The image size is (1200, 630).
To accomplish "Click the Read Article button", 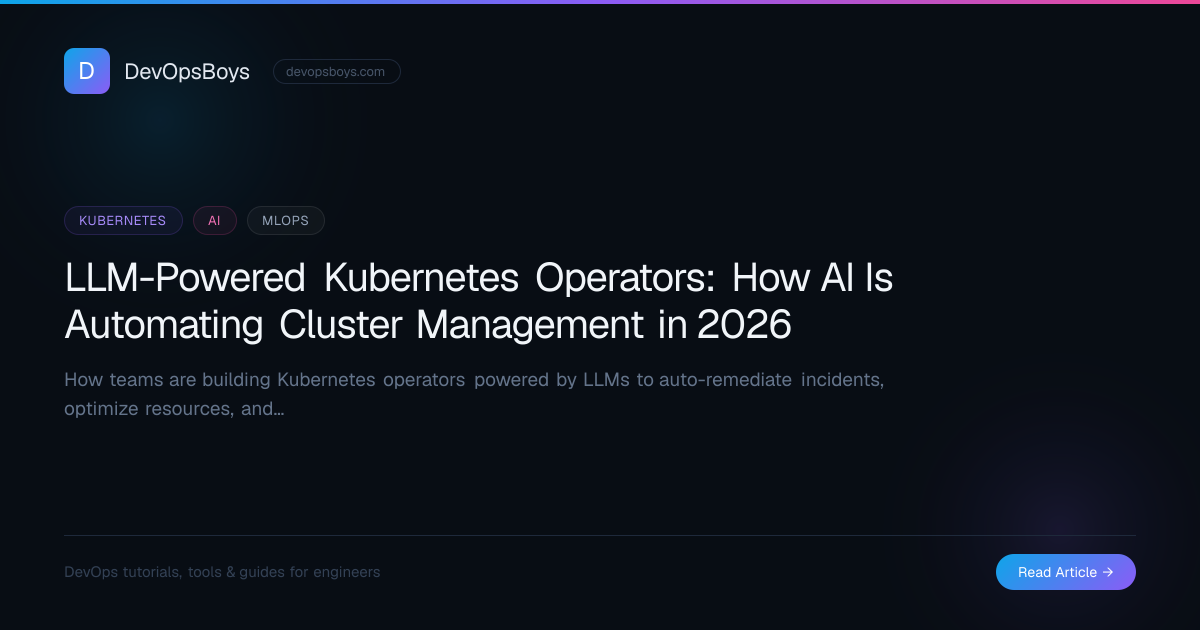I will (1066, 572).
